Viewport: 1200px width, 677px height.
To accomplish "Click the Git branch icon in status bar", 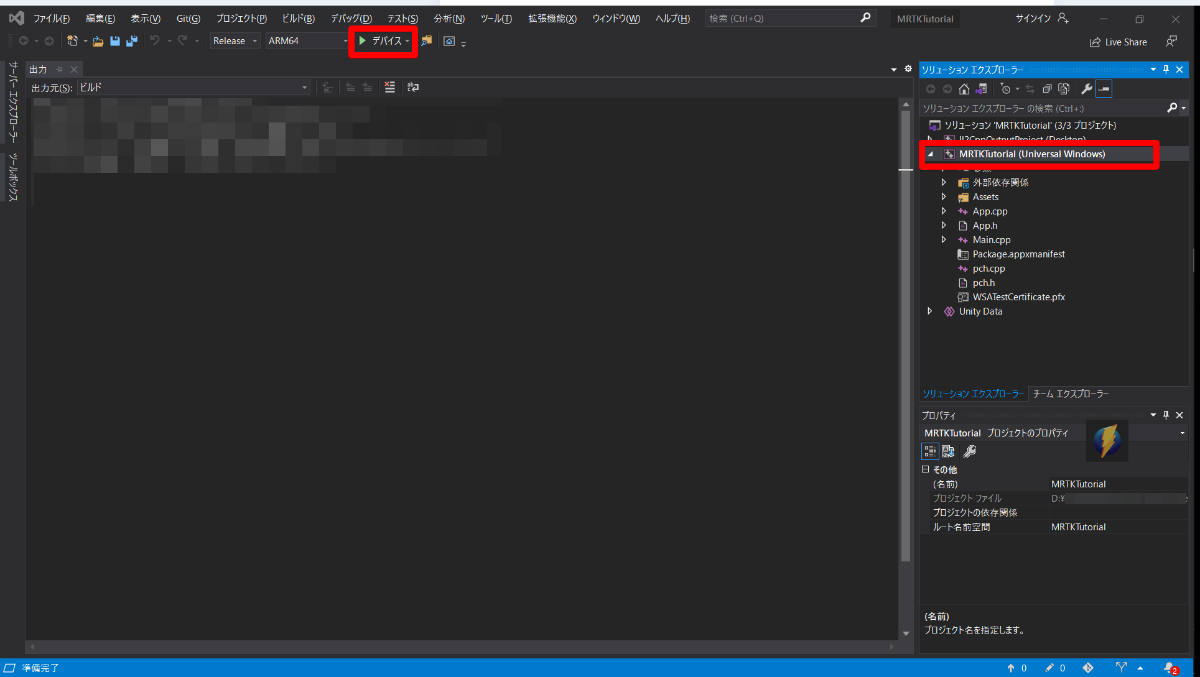I will 1121,667.
